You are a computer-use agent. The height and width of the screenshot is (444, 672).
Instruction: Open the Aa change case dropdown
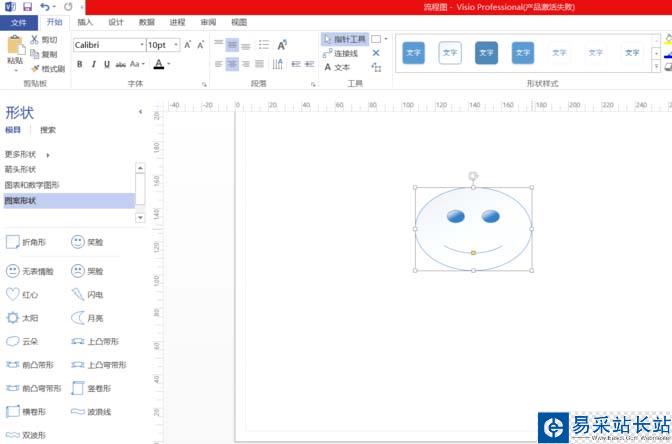(137, 64)
